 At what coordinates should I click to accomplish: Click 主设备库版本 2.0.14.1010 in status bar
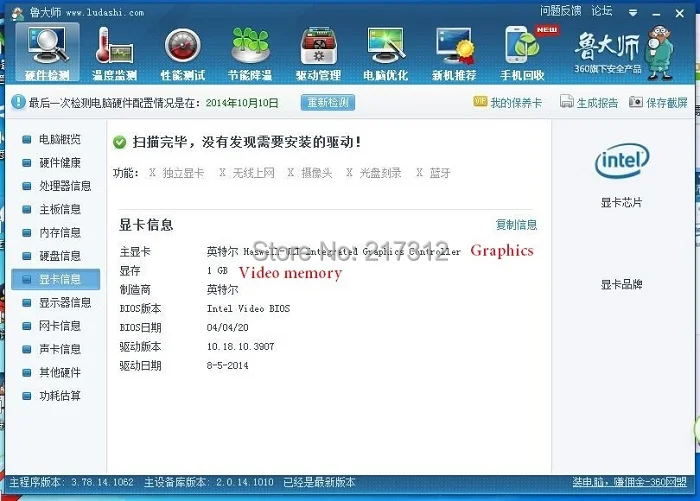click(208, 482)
